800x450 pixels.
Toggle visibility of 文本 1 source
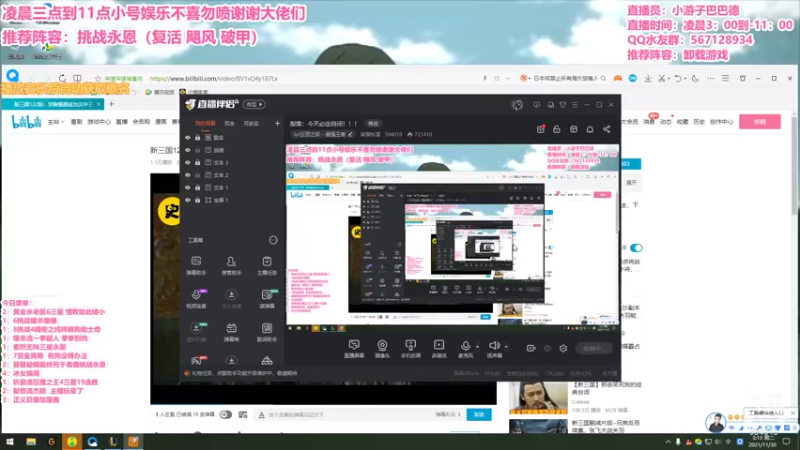(x=188, y=188)
